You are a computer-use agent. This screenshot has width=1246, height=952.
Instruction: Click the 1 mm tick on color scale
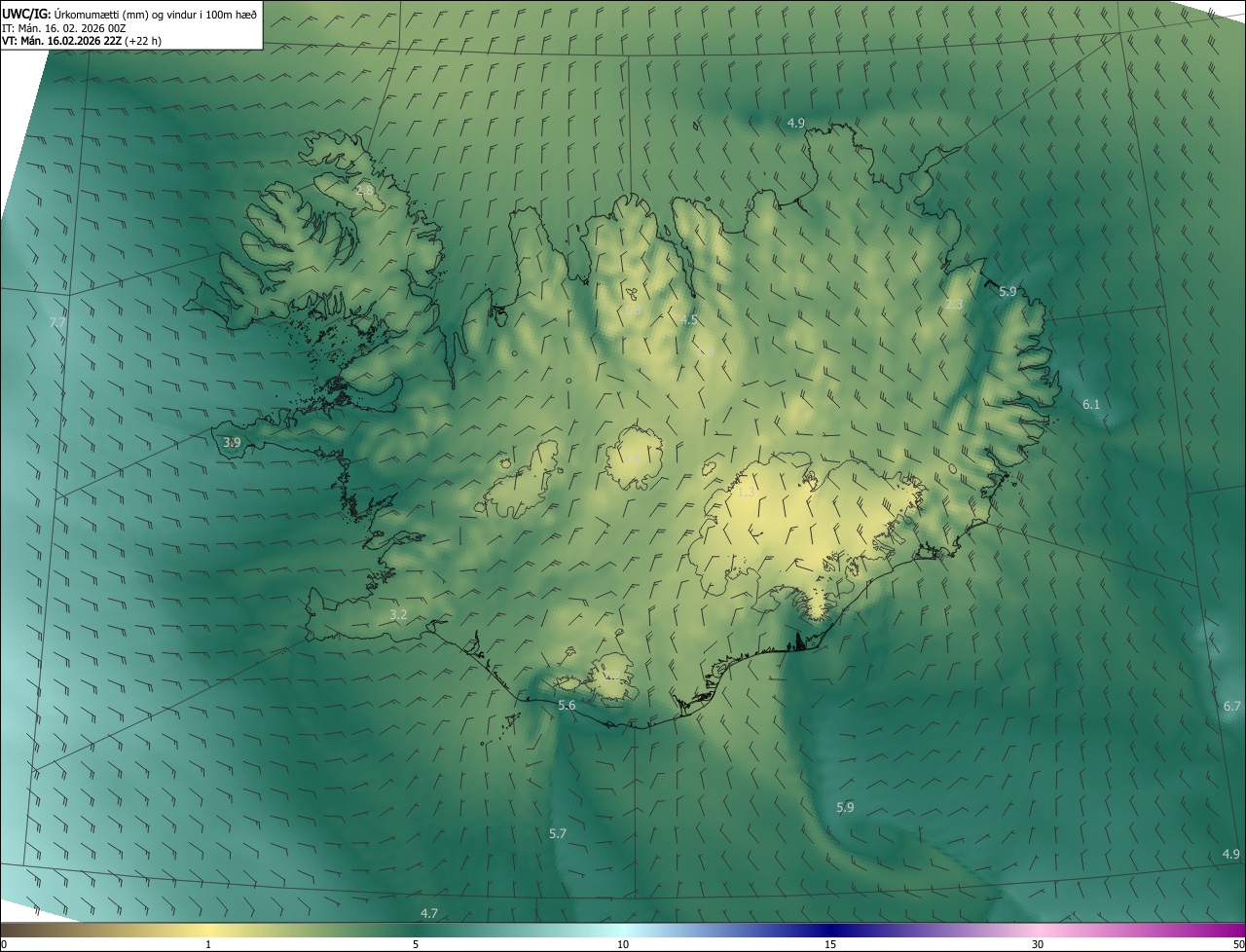point(208,944)
